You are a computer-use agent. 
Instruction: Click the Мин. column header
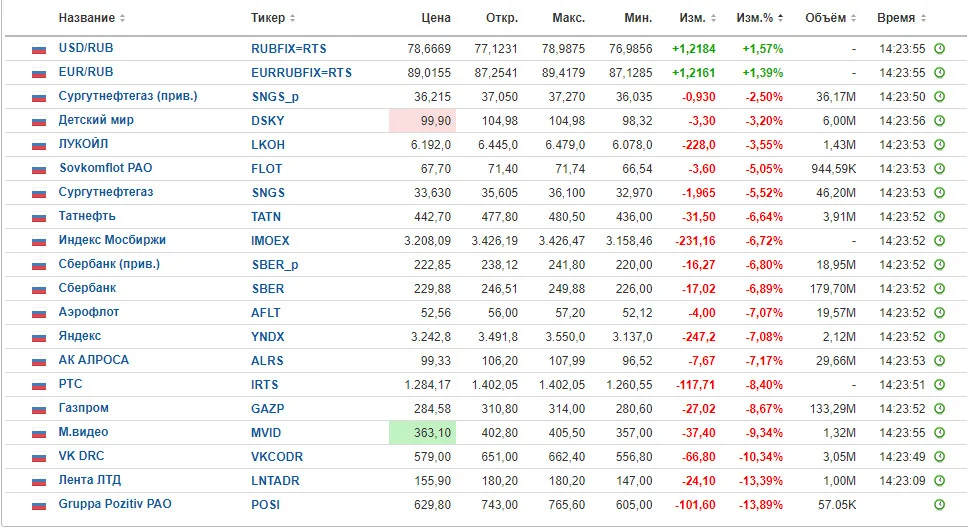pos(638,18)
